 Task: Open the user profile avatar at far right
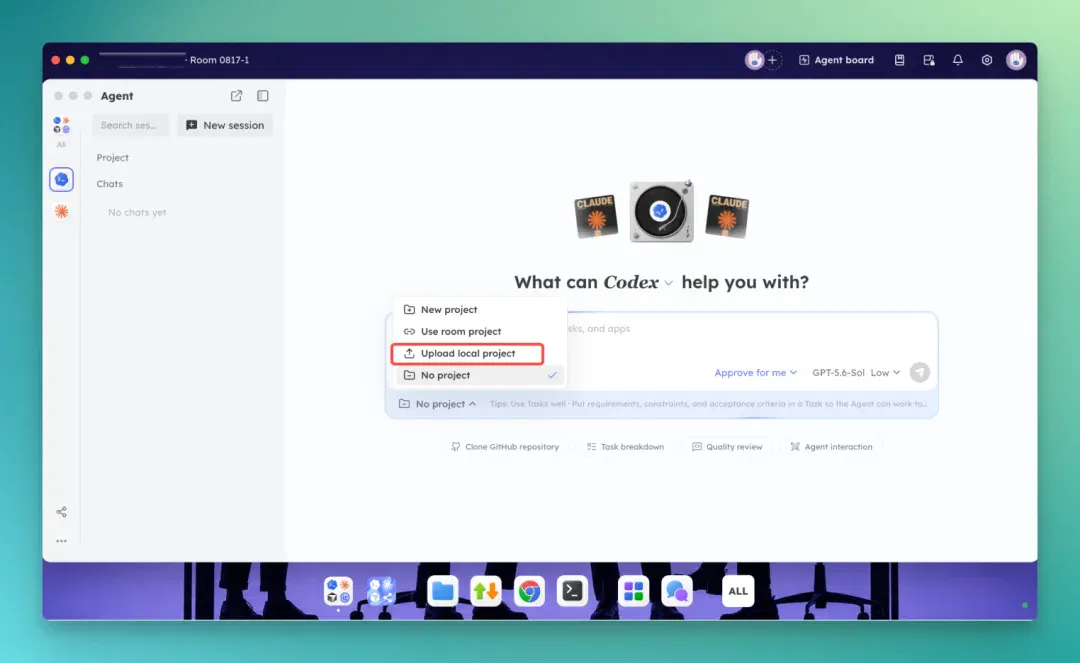tap(1016, 60)
